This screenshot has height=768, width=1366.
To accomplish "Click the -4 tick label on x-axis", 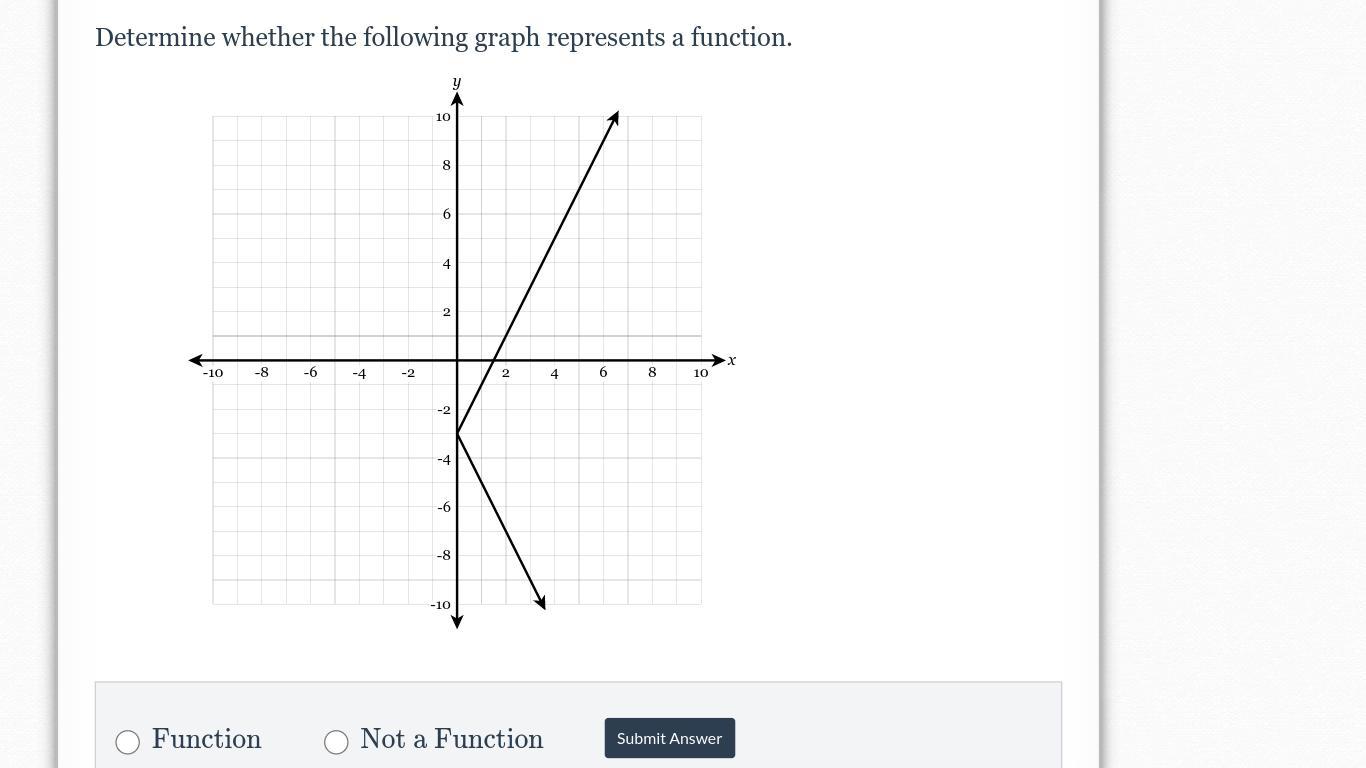I will point(359,373).
